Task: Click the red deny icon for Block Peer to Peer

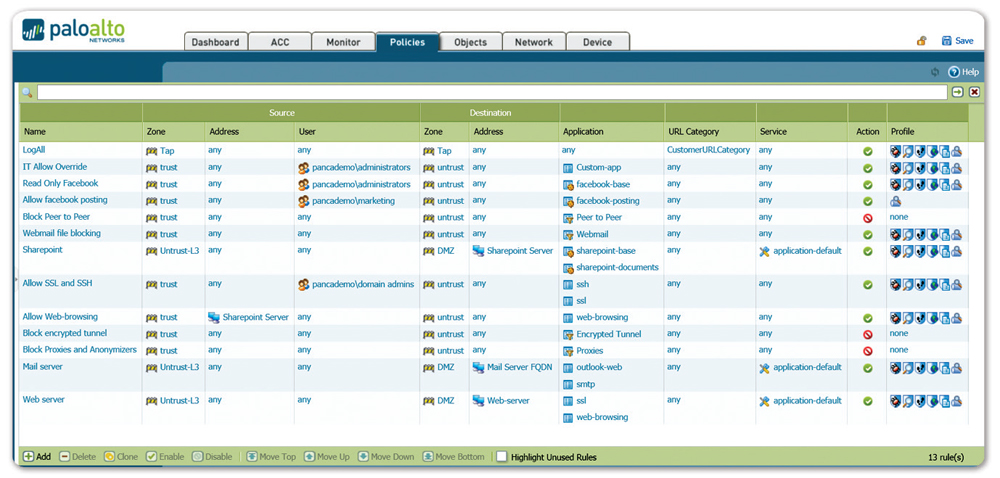Action: 868,217
